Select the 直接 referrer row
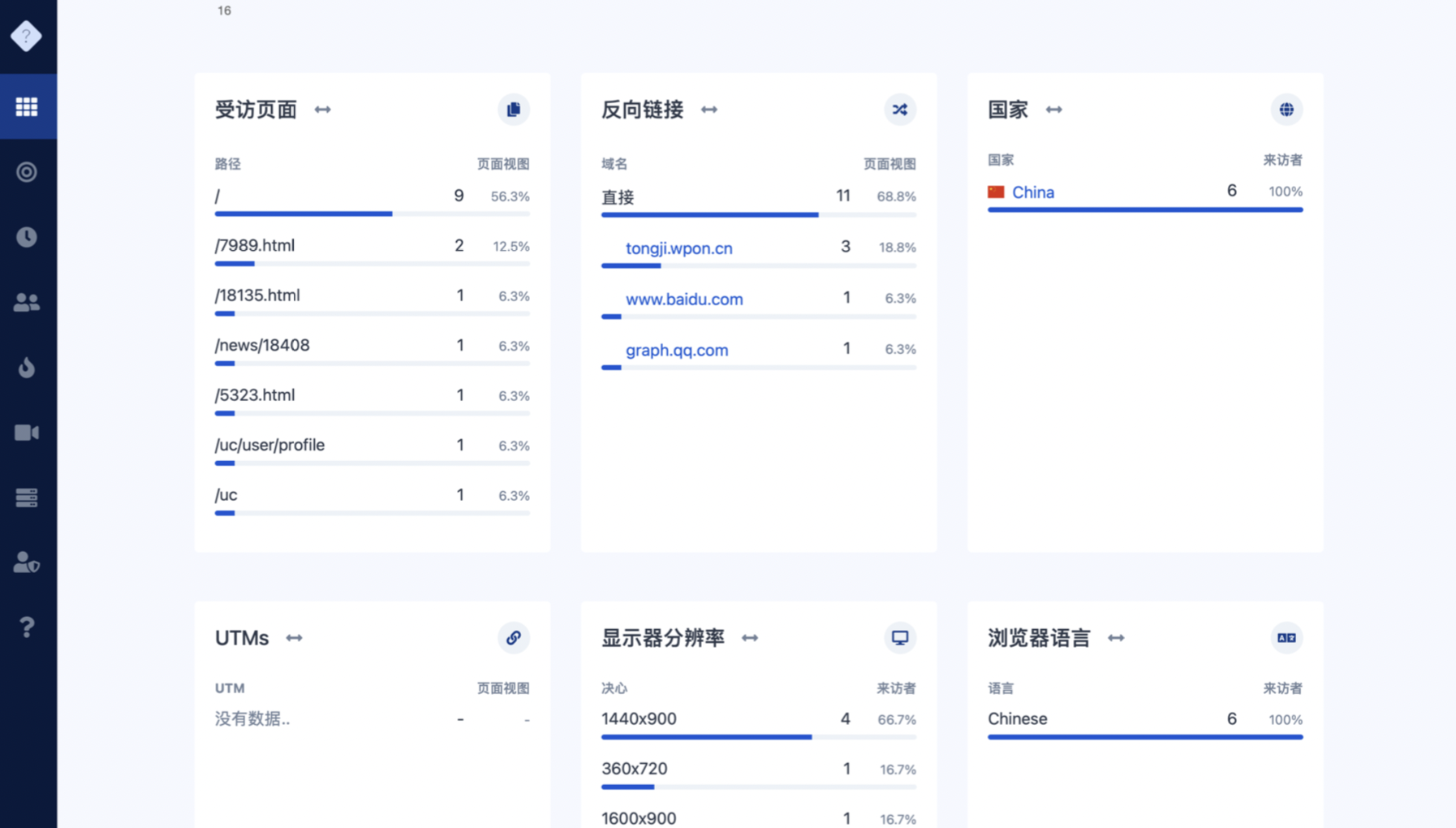 click(759, 201)
